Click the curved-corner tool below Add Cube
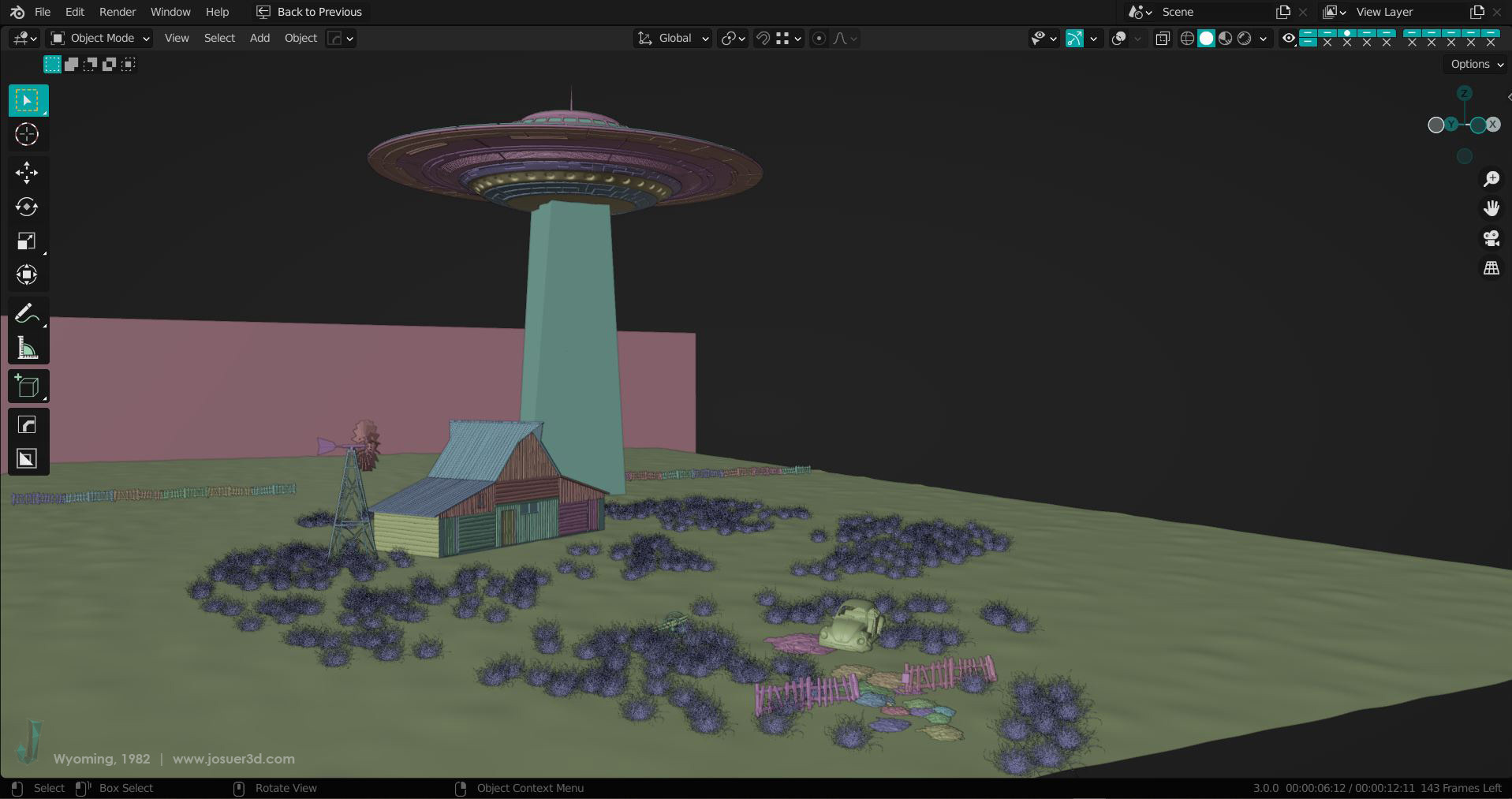The image size is (1512, 799). point(28,424)
